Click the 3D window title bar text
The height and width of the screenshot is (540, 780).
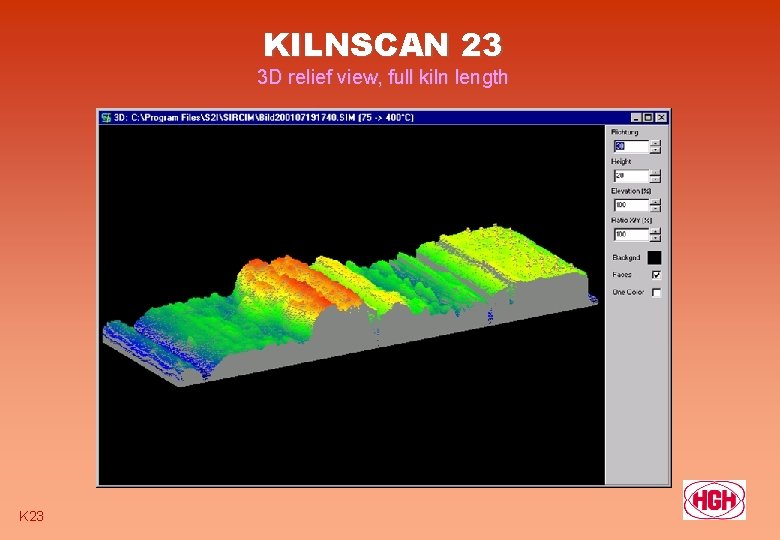(264, 118)
